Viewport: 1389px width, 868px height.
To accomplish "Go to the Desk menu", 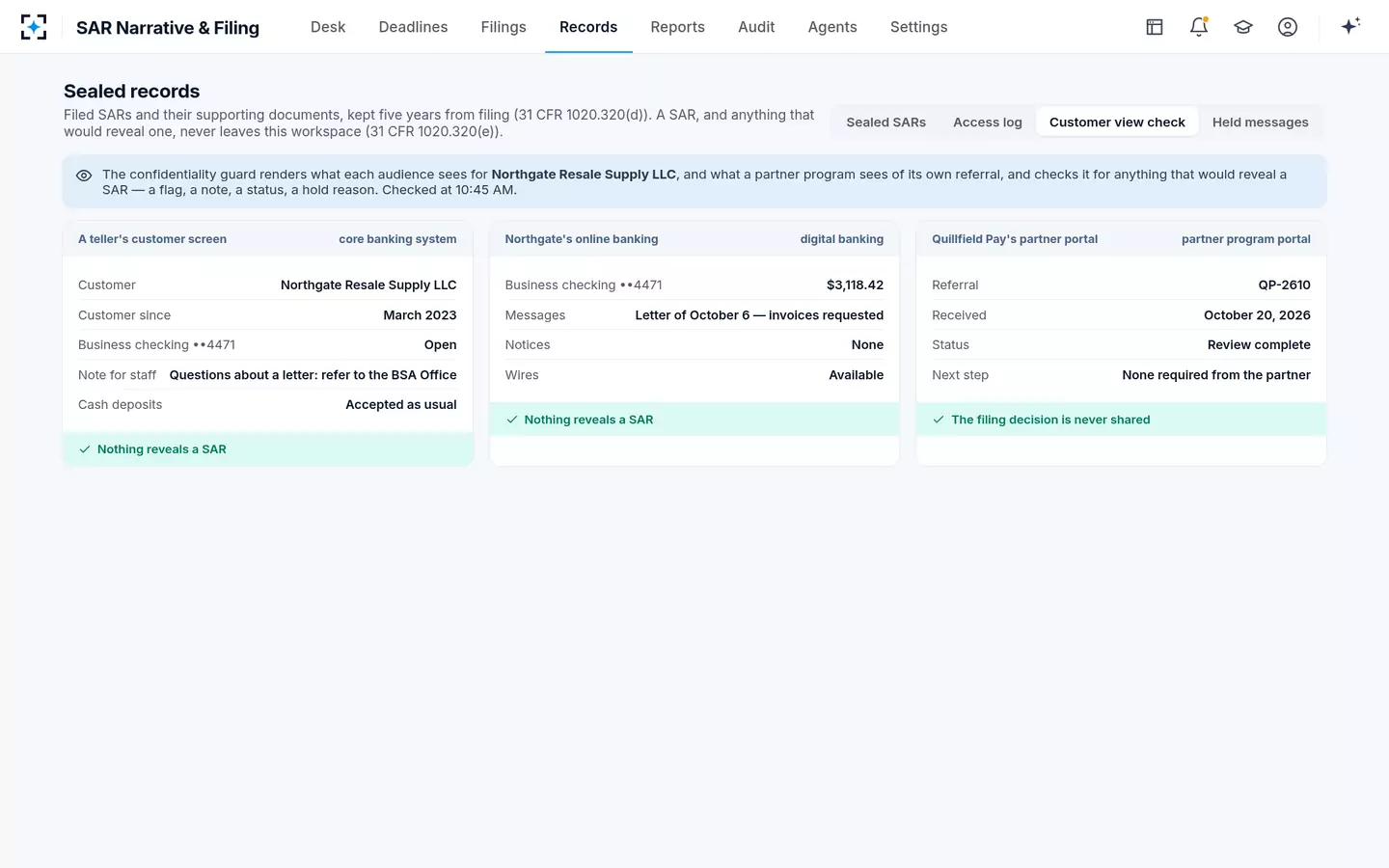I will [328, 27].
